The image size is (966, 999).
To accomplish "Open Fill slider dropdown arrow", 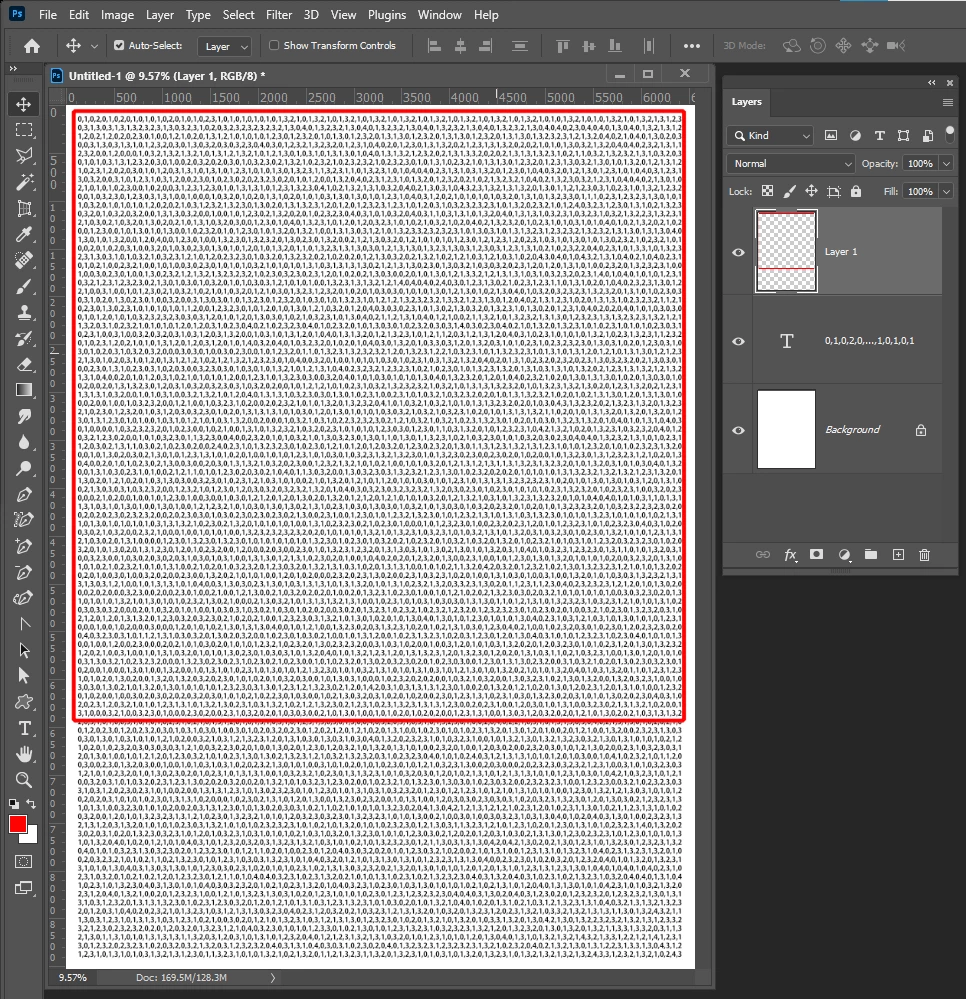I will point(947,191).
